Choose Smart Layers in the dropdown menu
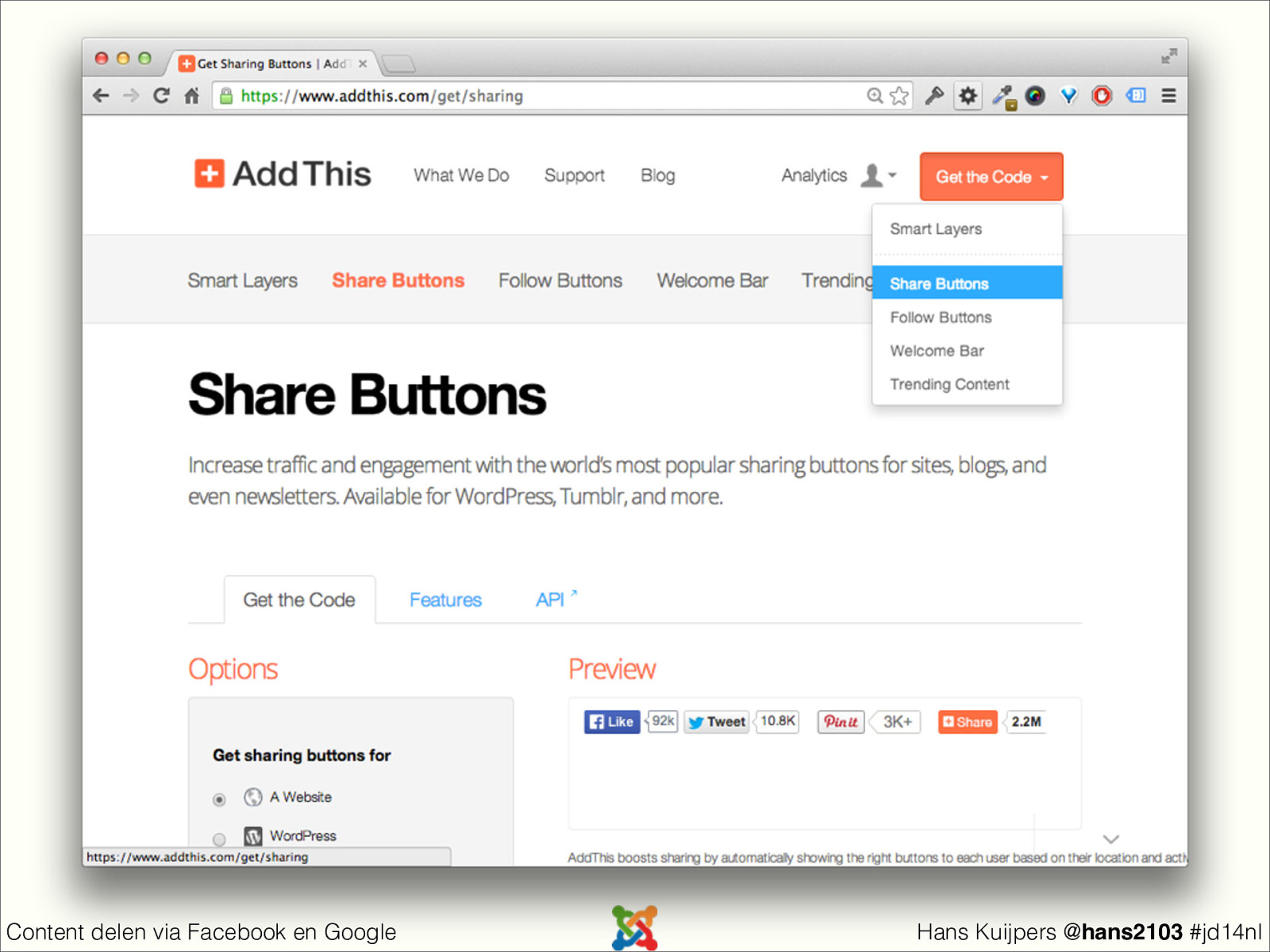This screenshot has width=1270, height=952. 967,229
